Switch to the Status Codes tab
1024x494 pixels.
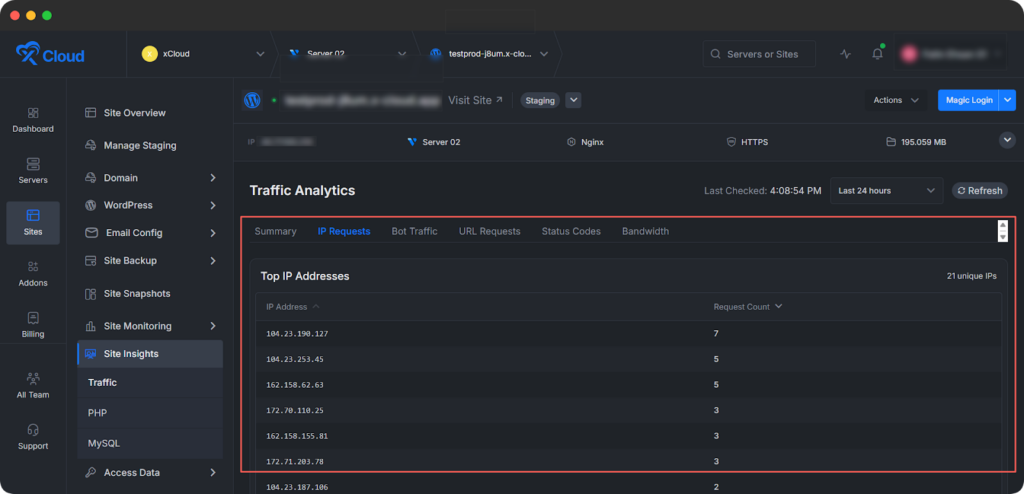pyautogui.click(x=571, y=231)
